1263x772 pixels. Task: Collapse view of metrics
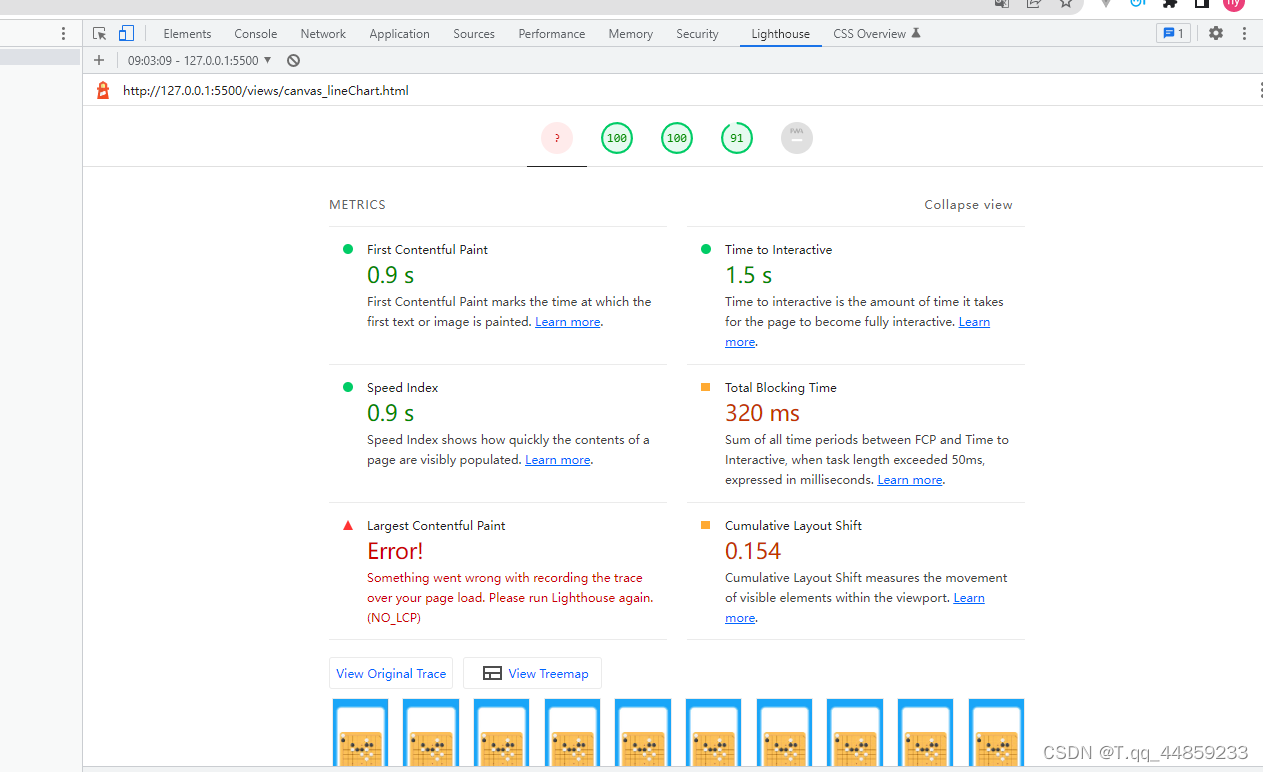click(968, 204)
